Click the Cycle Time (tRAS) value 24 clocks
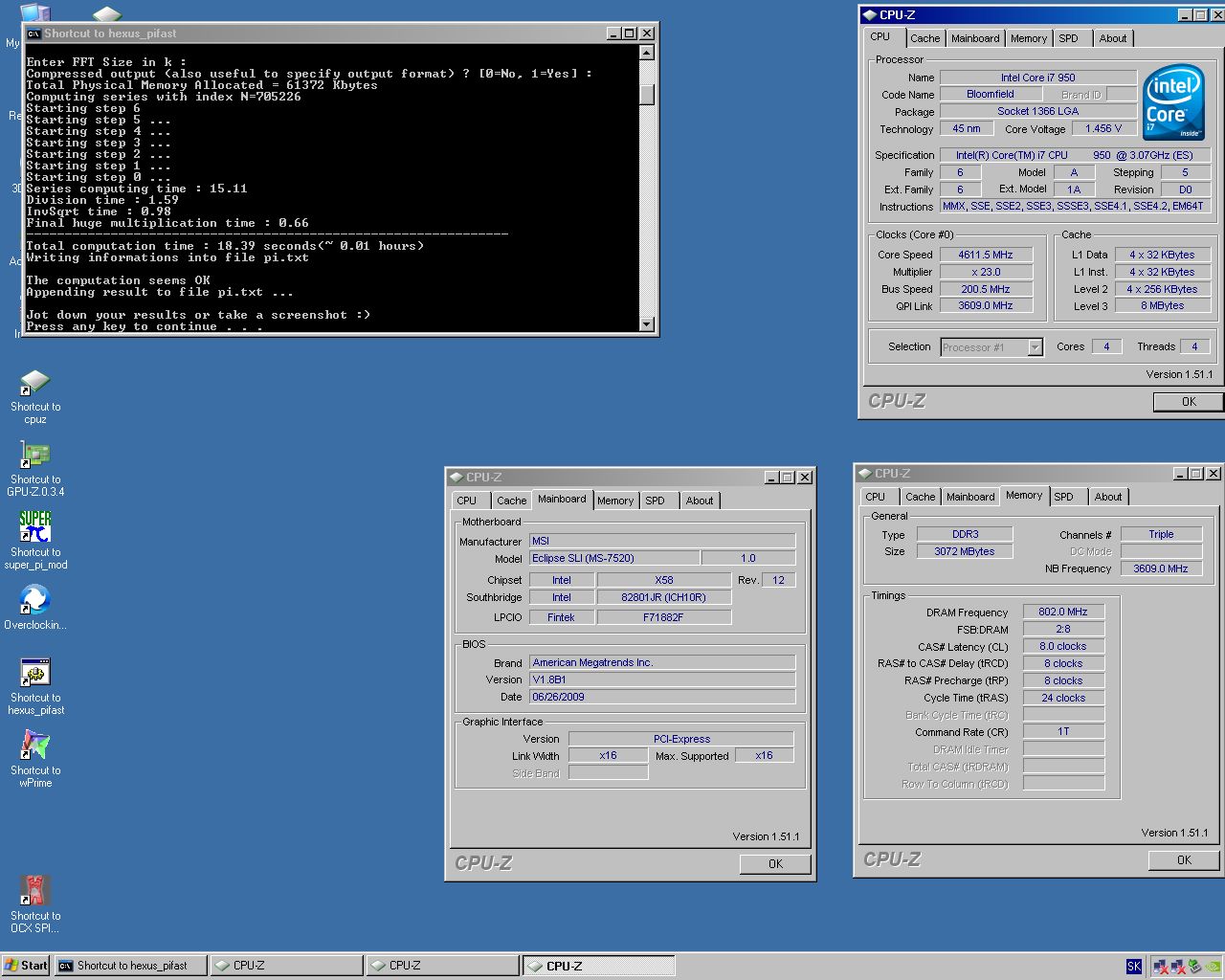1225x980 pixels. tap(1063, 698)
